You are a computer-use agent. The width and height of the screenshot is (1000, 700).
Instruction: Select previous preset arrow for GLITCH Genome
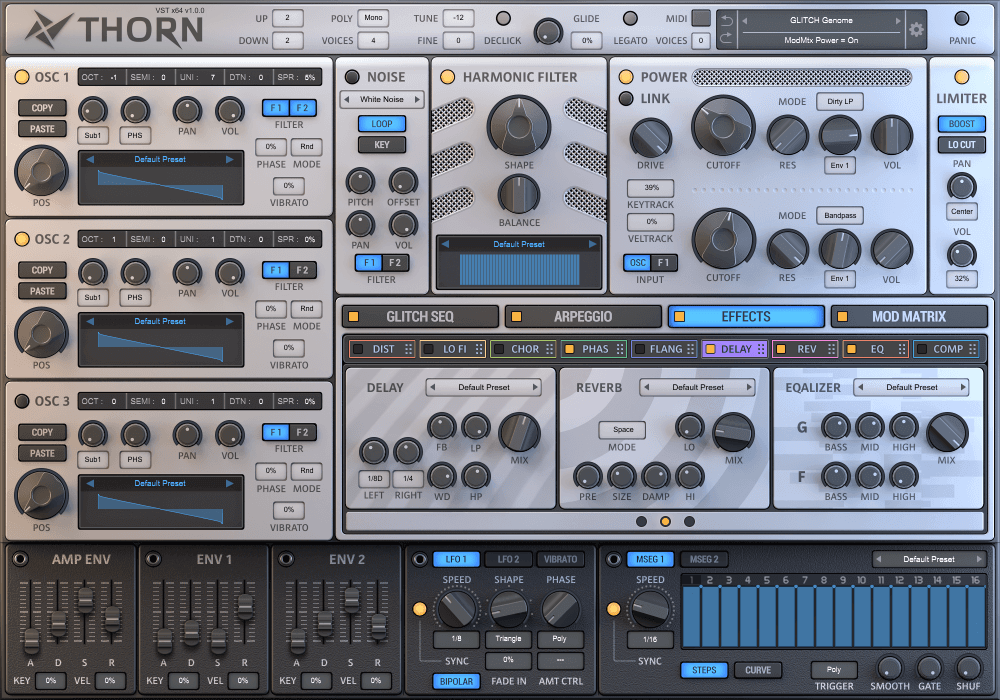(744, 20)
